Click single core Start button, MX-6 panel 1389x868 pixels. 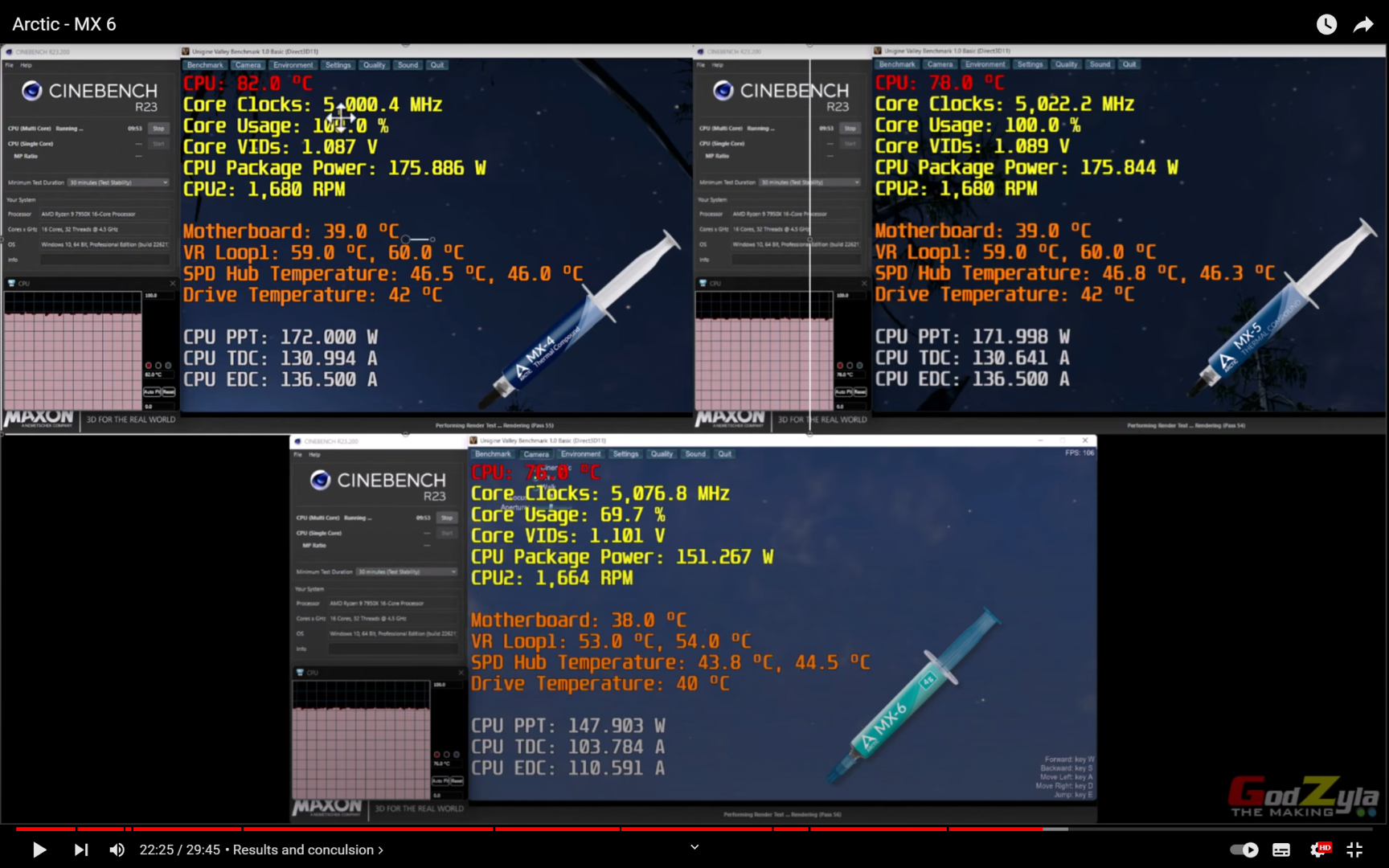(447, 533)
